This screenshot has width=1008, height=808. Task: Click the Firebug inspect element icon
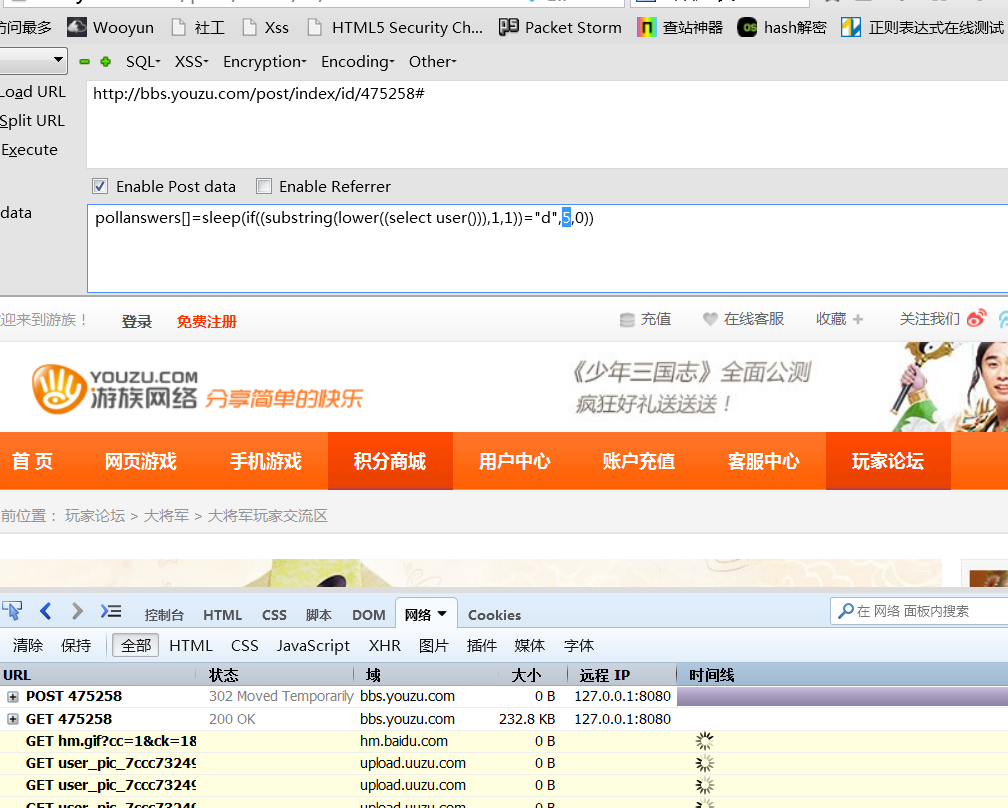[x=12, y=611]
